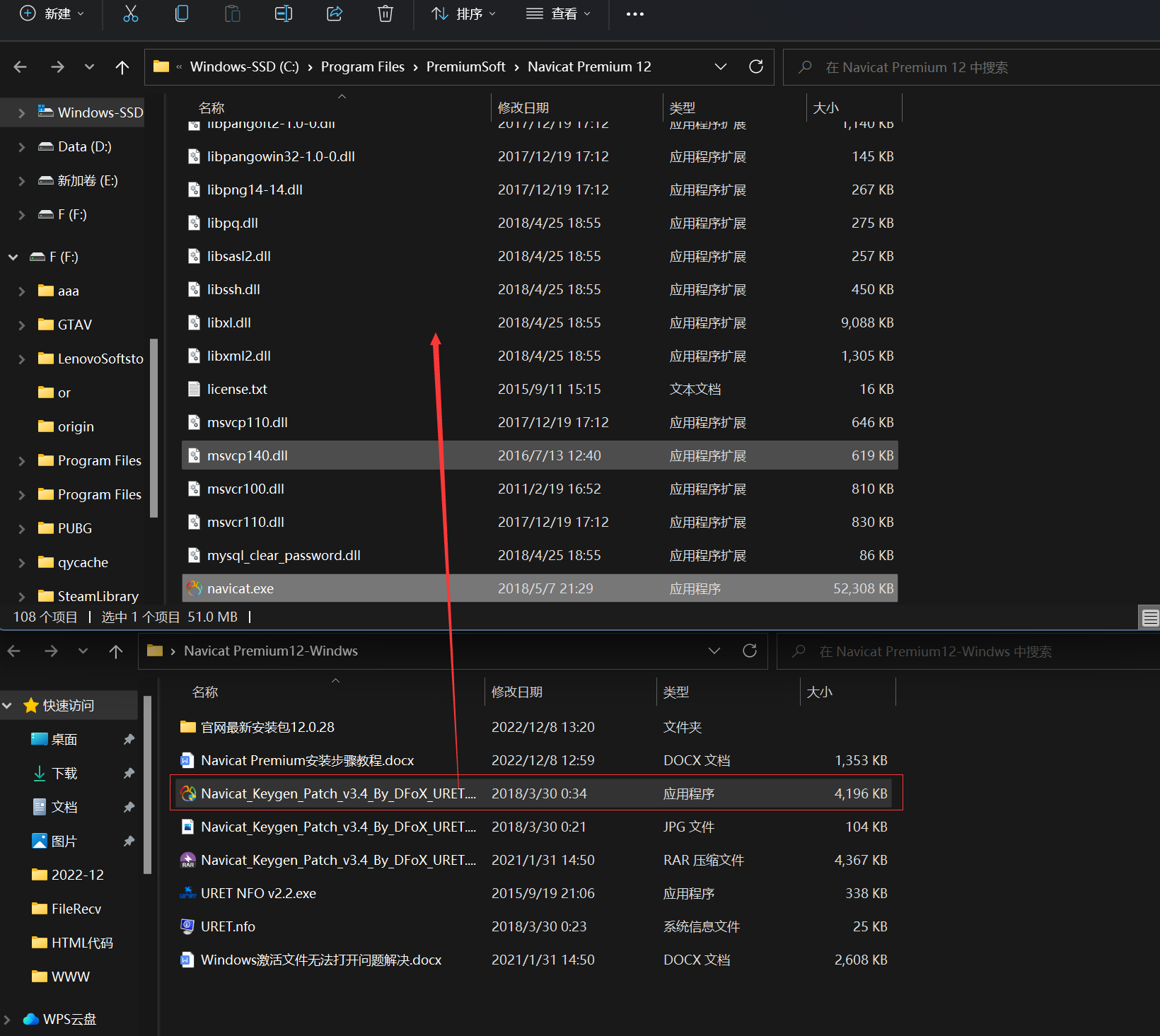This screenshot has width=1160, height=1036.
Task: Click the Program Files breadcrumb segment
Action: pos(362,66)
